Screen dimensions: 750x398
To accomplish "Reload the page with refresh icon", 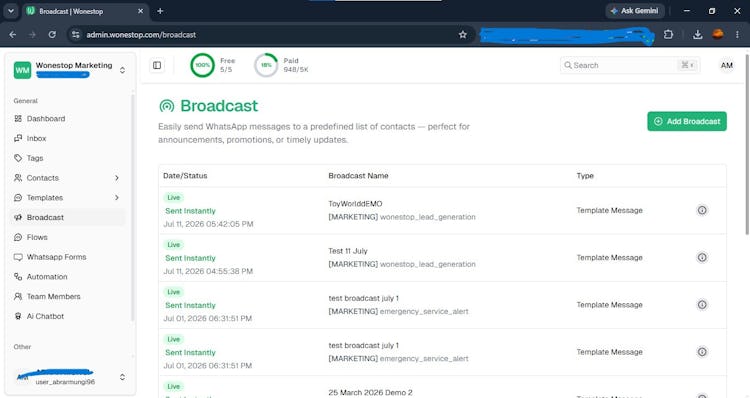I will tap(52, 34).
